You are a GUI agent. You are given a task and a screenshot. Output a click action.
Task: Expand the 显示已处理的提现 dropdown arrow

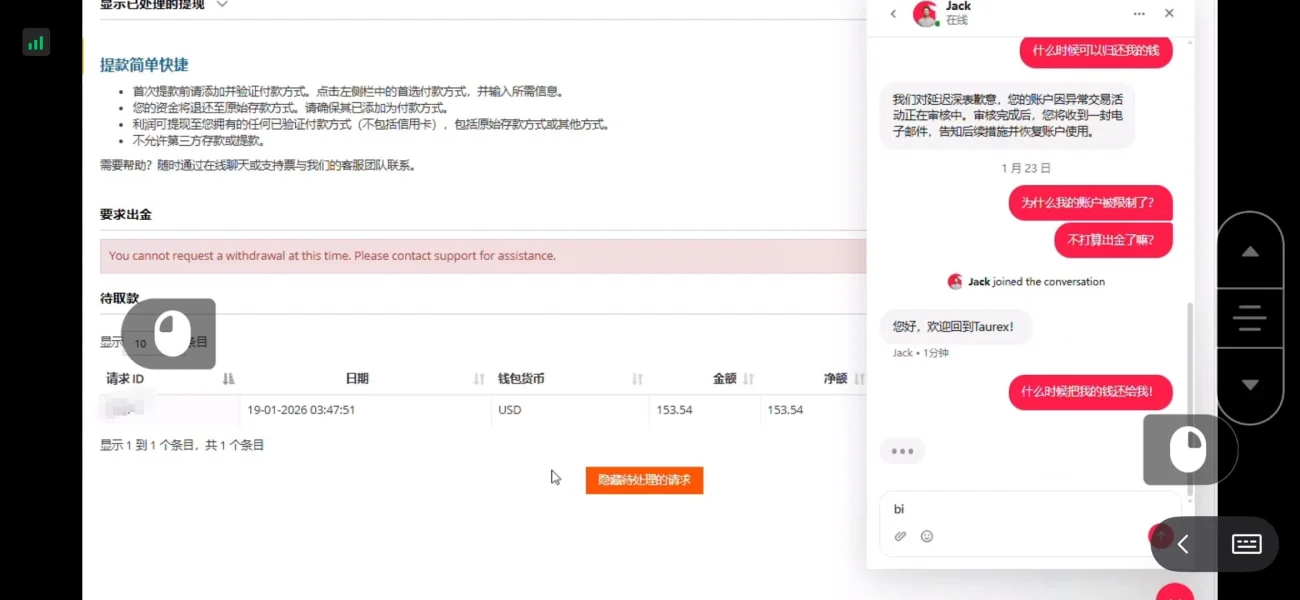tap(221, 5)
